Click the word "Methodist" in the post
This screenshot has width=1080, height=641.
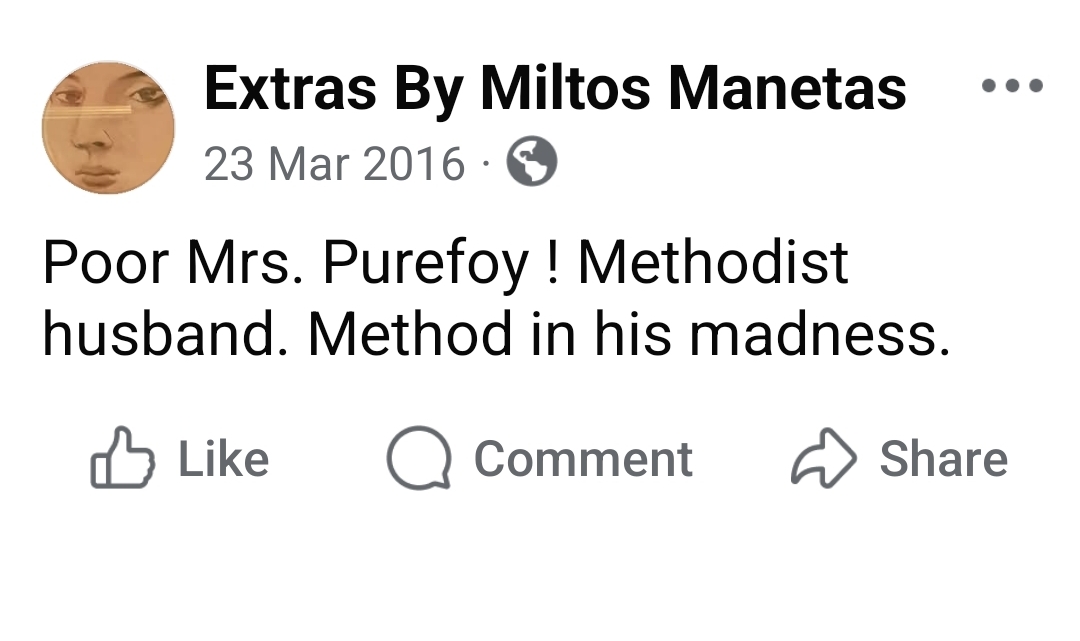coord(712,263)
